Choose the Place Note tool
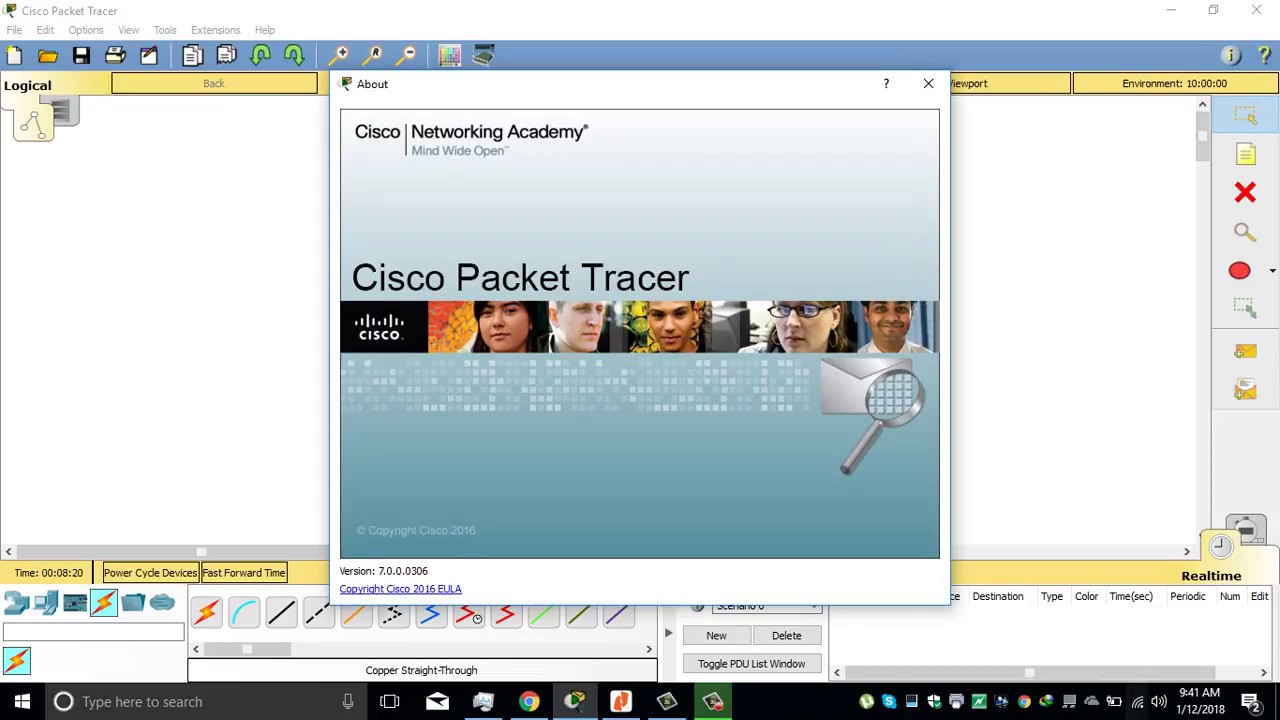This screenshot has height=720, width=1280. click(x=1245, y=154)
